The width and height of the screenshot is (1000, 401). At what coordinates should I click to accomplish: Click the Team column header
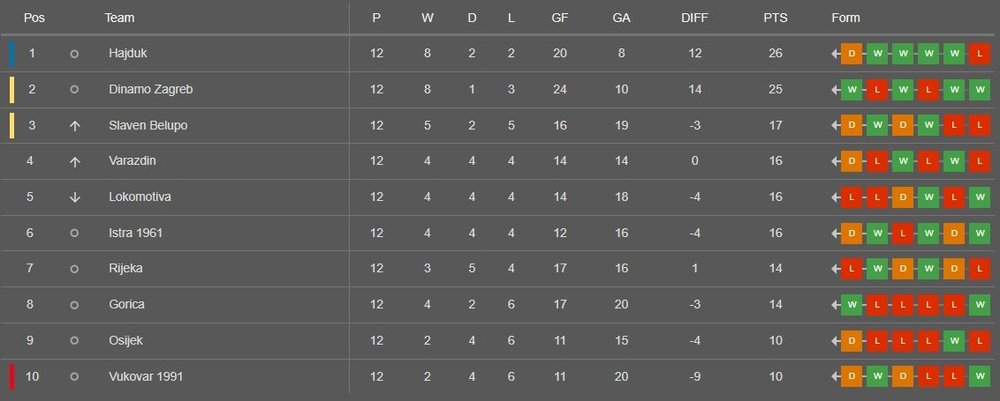coord(119,18)
